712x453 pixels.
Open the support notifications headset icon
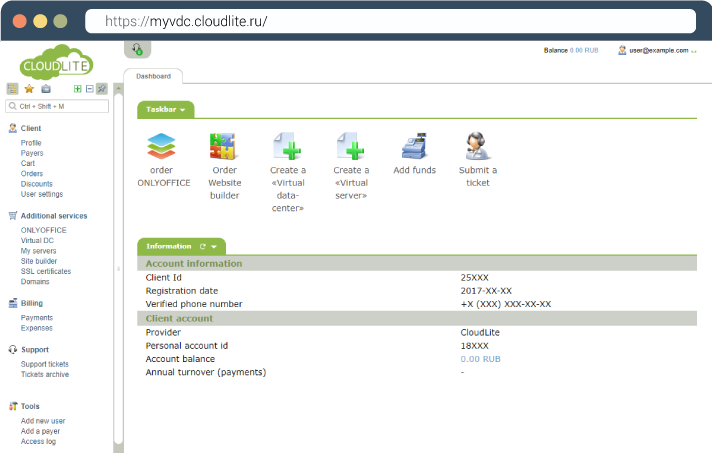point(137,49)
